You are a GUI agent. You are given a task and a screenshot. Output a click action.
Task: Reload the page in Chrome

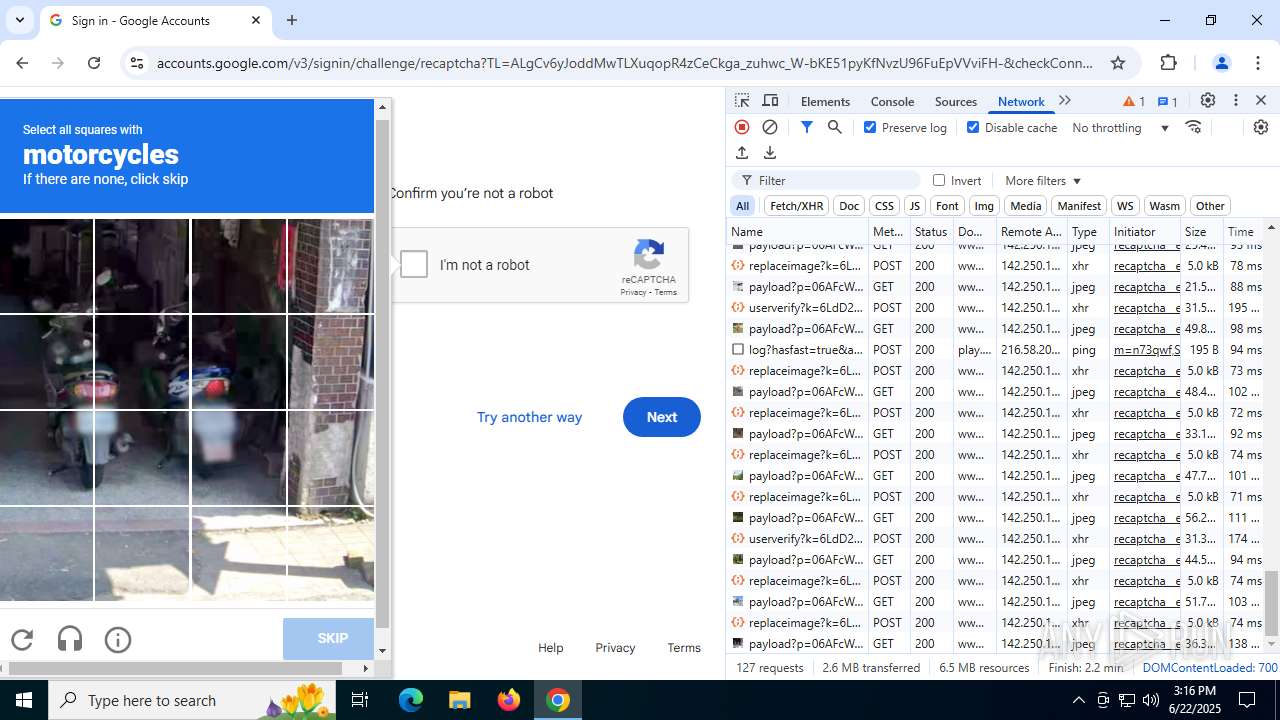pyautogui.click(x=94, y=63)
